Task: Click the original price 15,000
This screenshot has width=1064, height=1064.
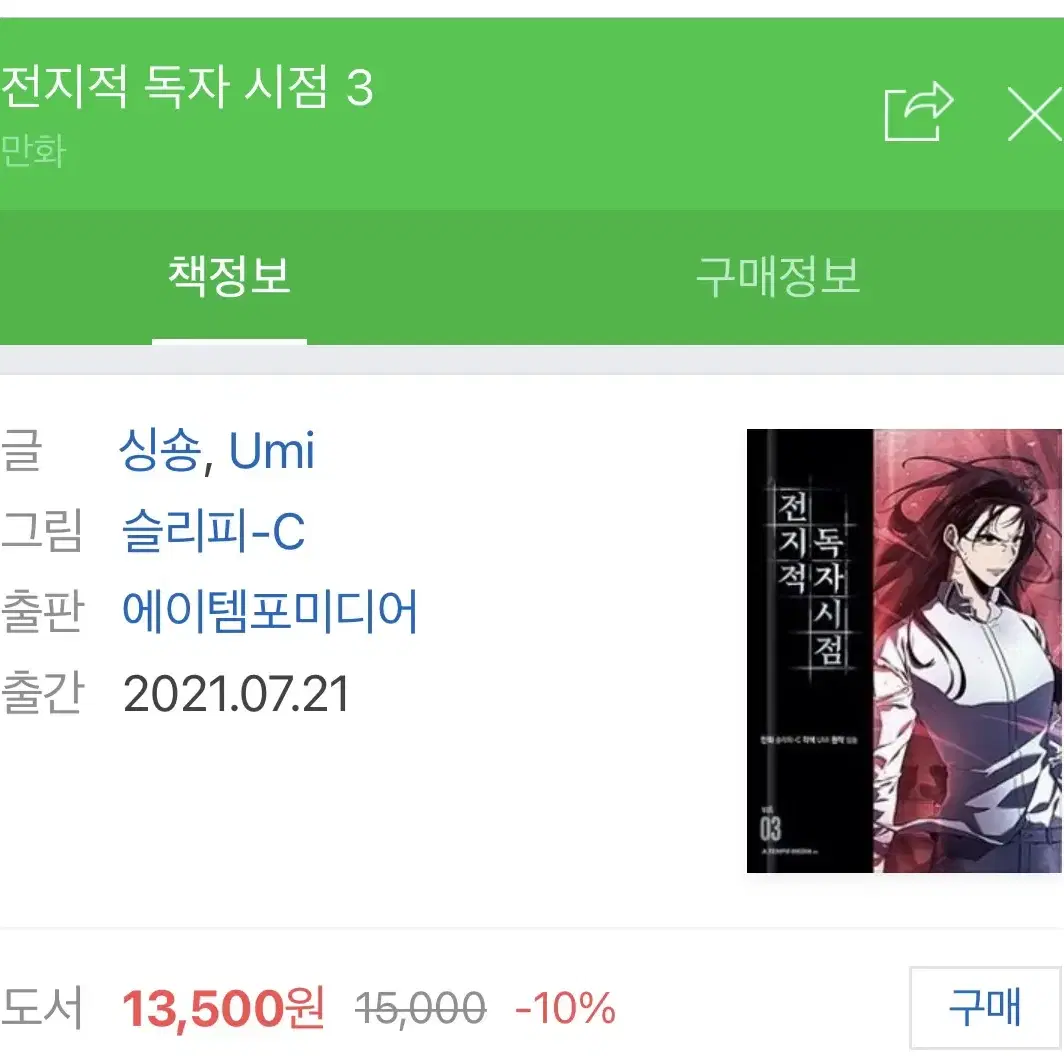Action: (420, 1008)
